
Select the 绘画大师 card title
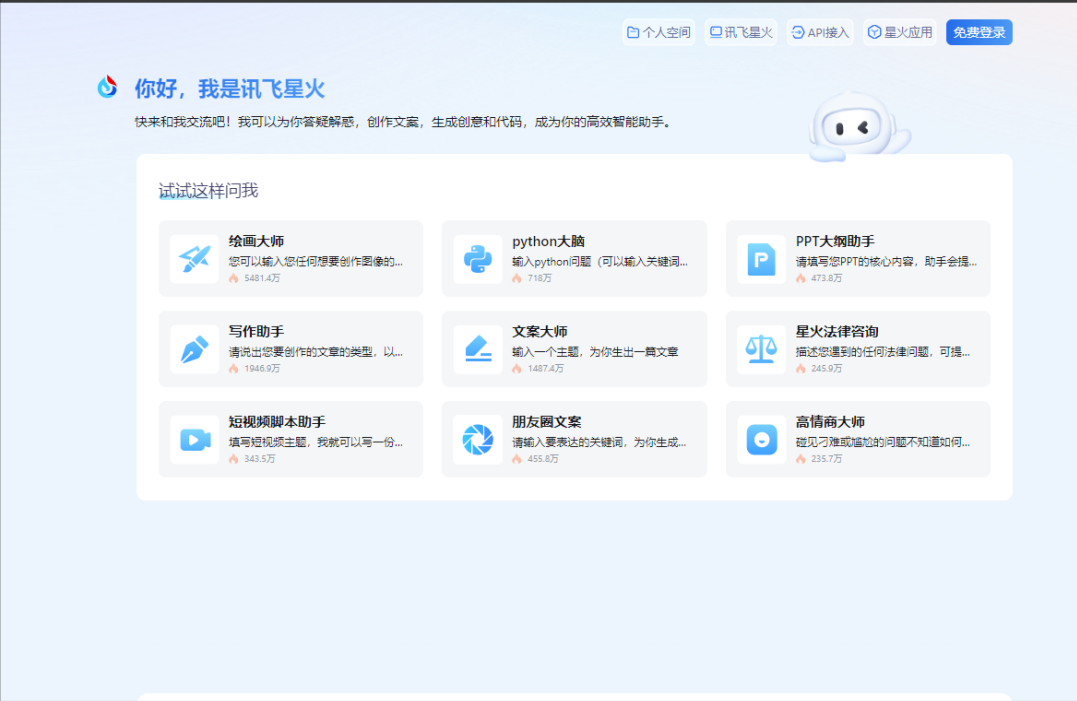(256, 241)
